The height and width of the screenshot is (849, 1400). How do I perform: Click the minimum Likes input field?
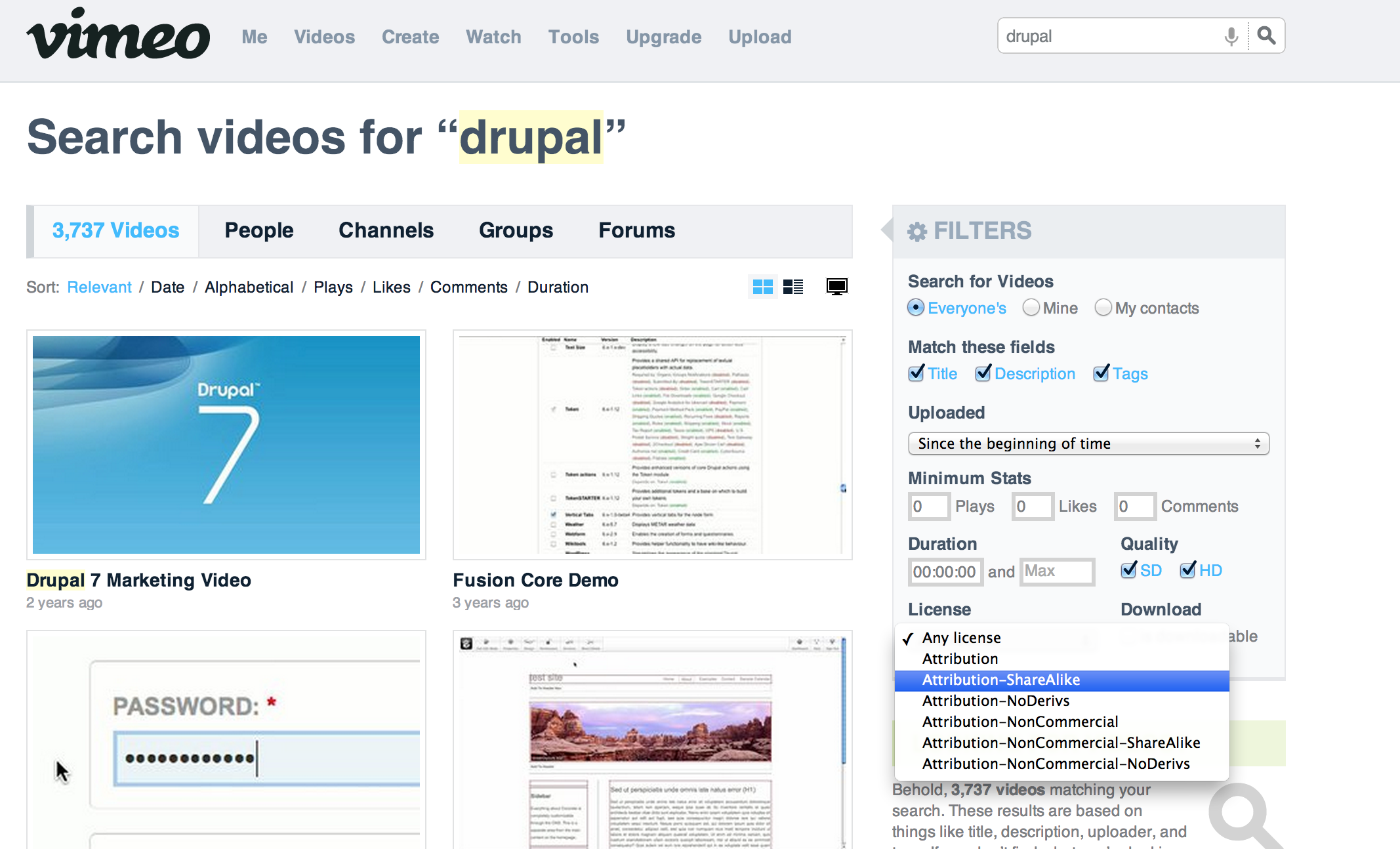tap(1033, 507)
